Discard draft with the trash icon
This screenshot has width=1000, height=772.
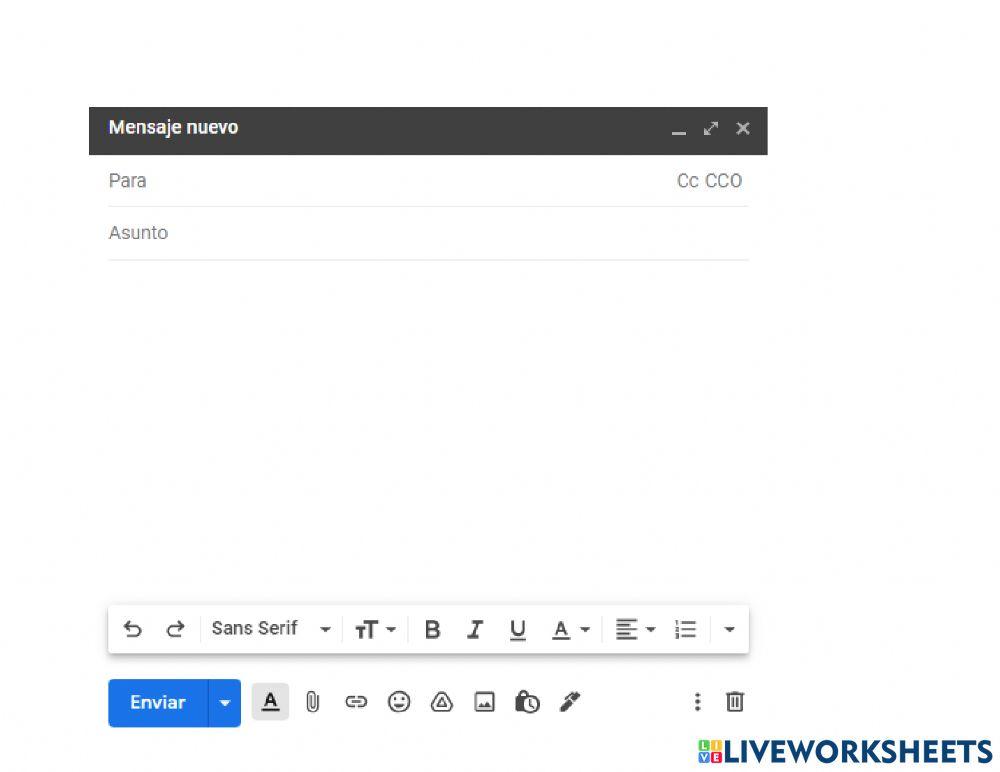[735, 702]
